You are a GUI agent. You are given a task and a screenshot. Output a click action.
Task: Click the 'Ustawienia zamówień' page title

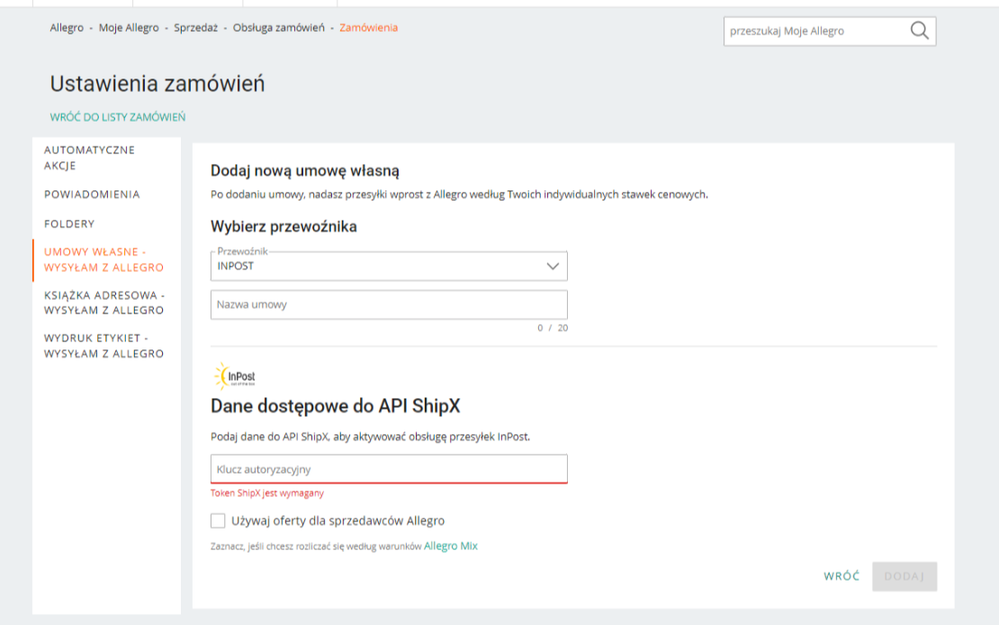click(x=157, y=84)
